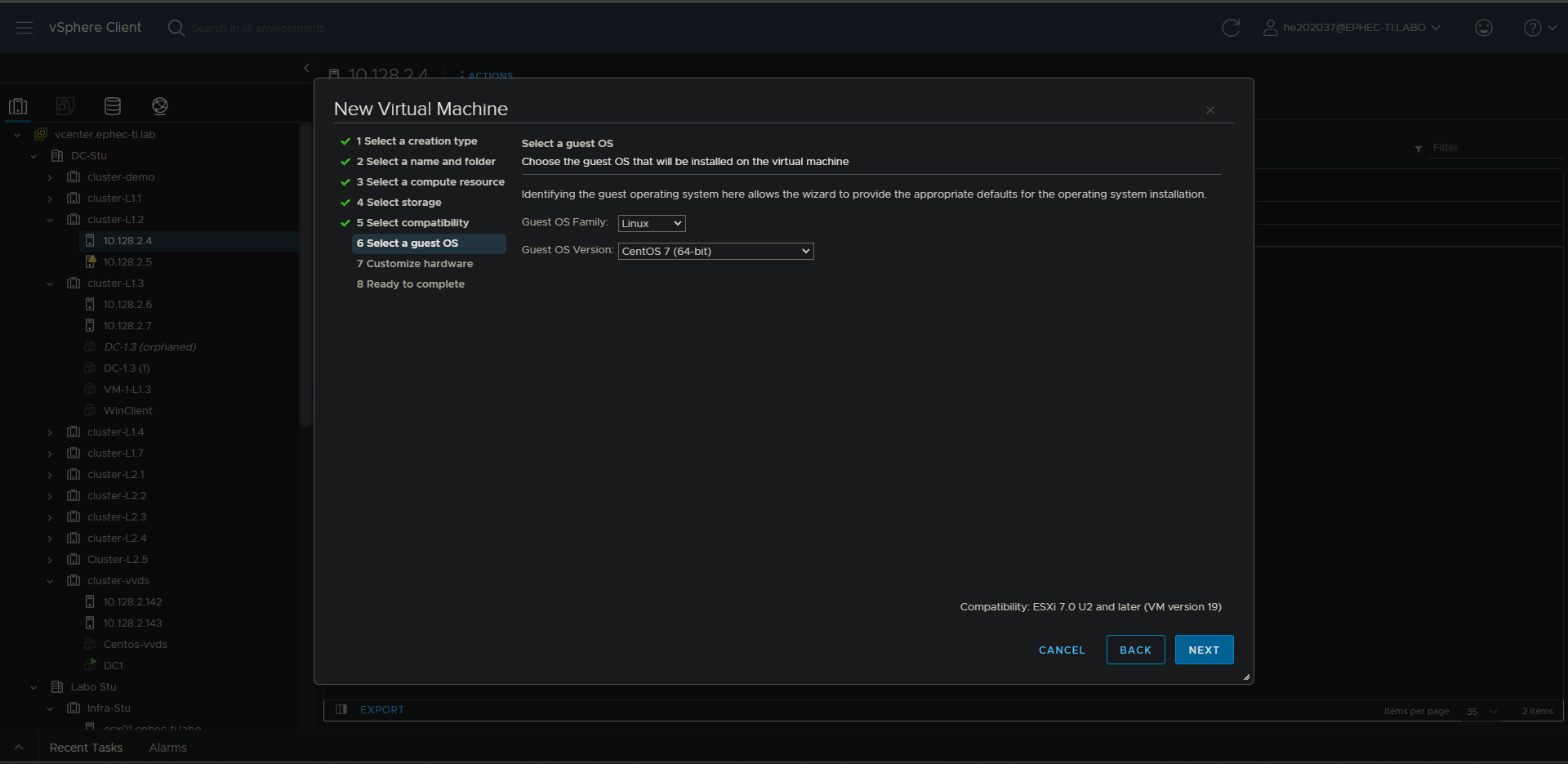Click the EXPORT link
The image size is (1568, 764).
click(x=382, y=709)
